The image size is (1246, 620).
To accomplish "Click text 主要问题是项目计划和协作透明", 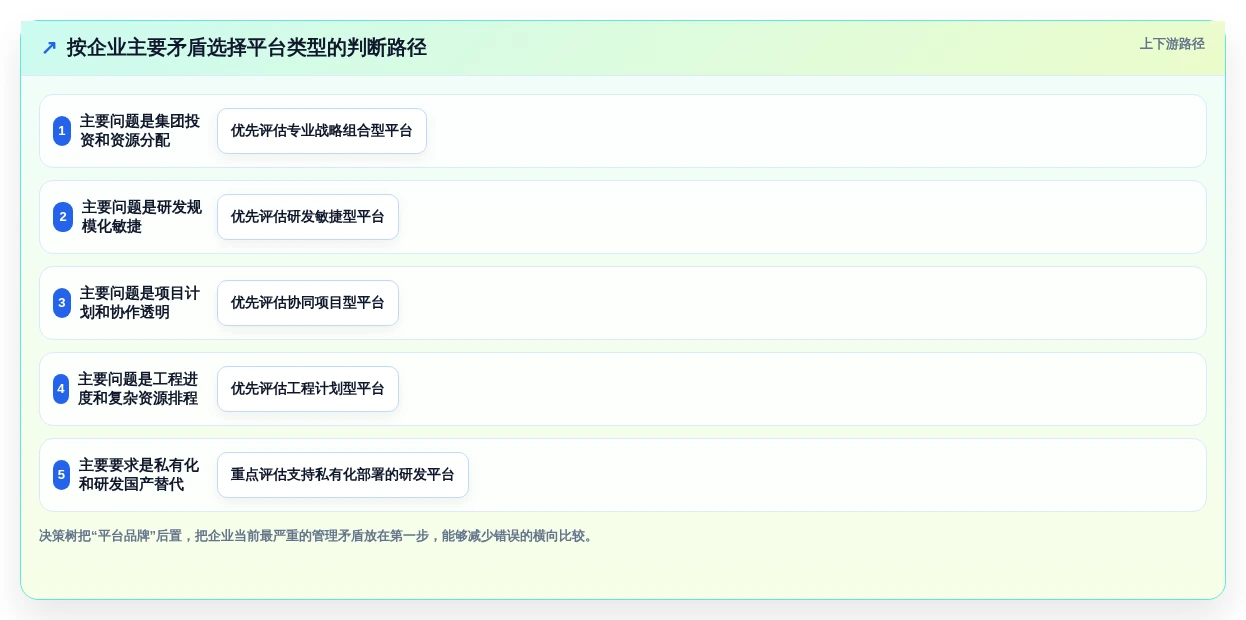I will [140, 303].
